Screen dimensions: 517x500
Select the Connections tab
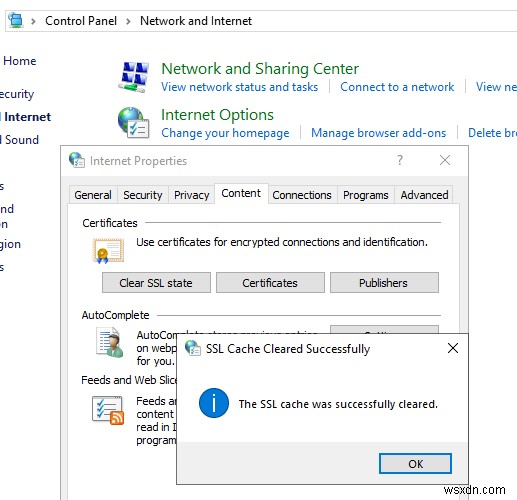[x=302, y=195]
